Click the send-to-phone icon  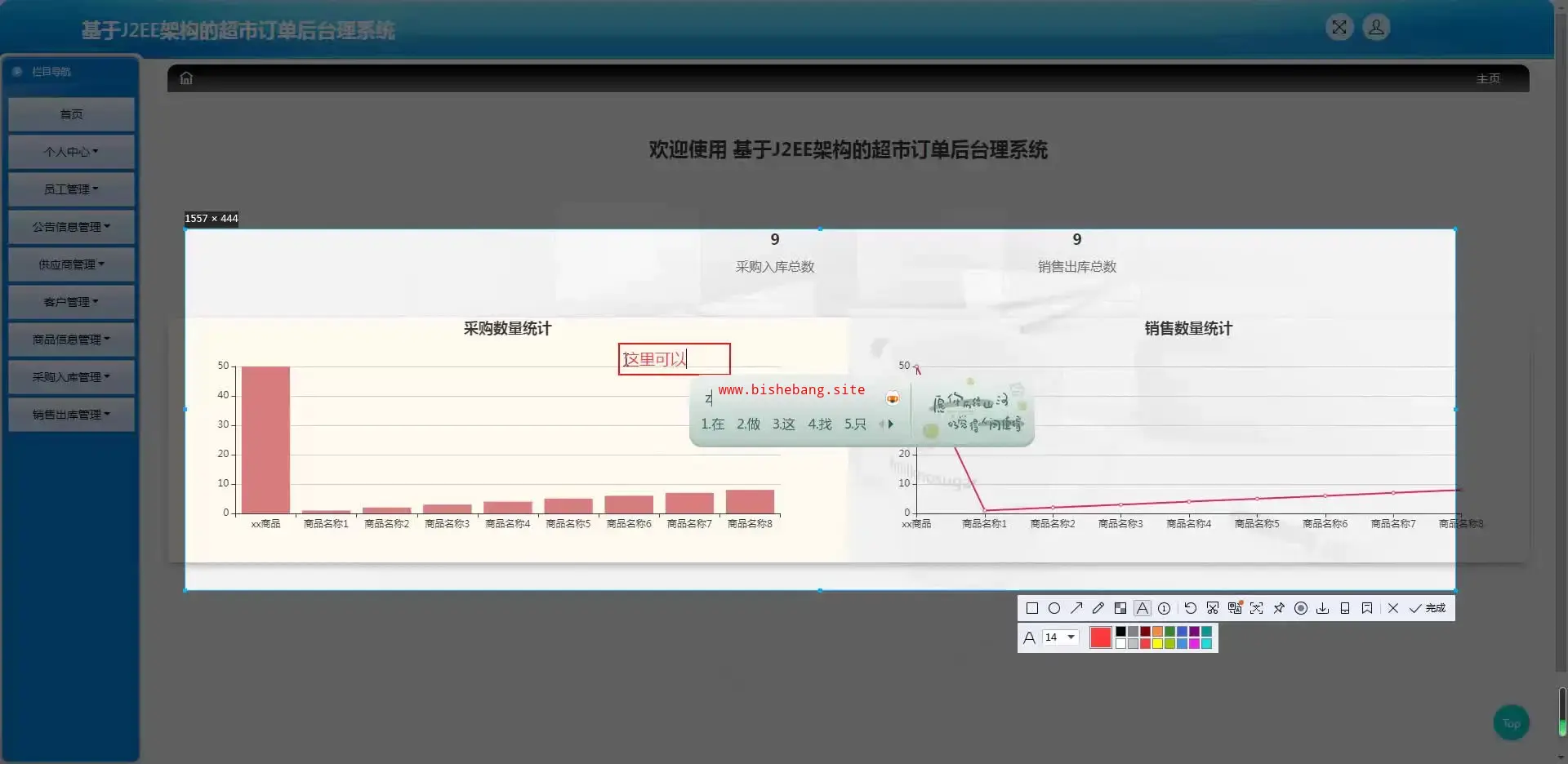[x=1345, y=608]
